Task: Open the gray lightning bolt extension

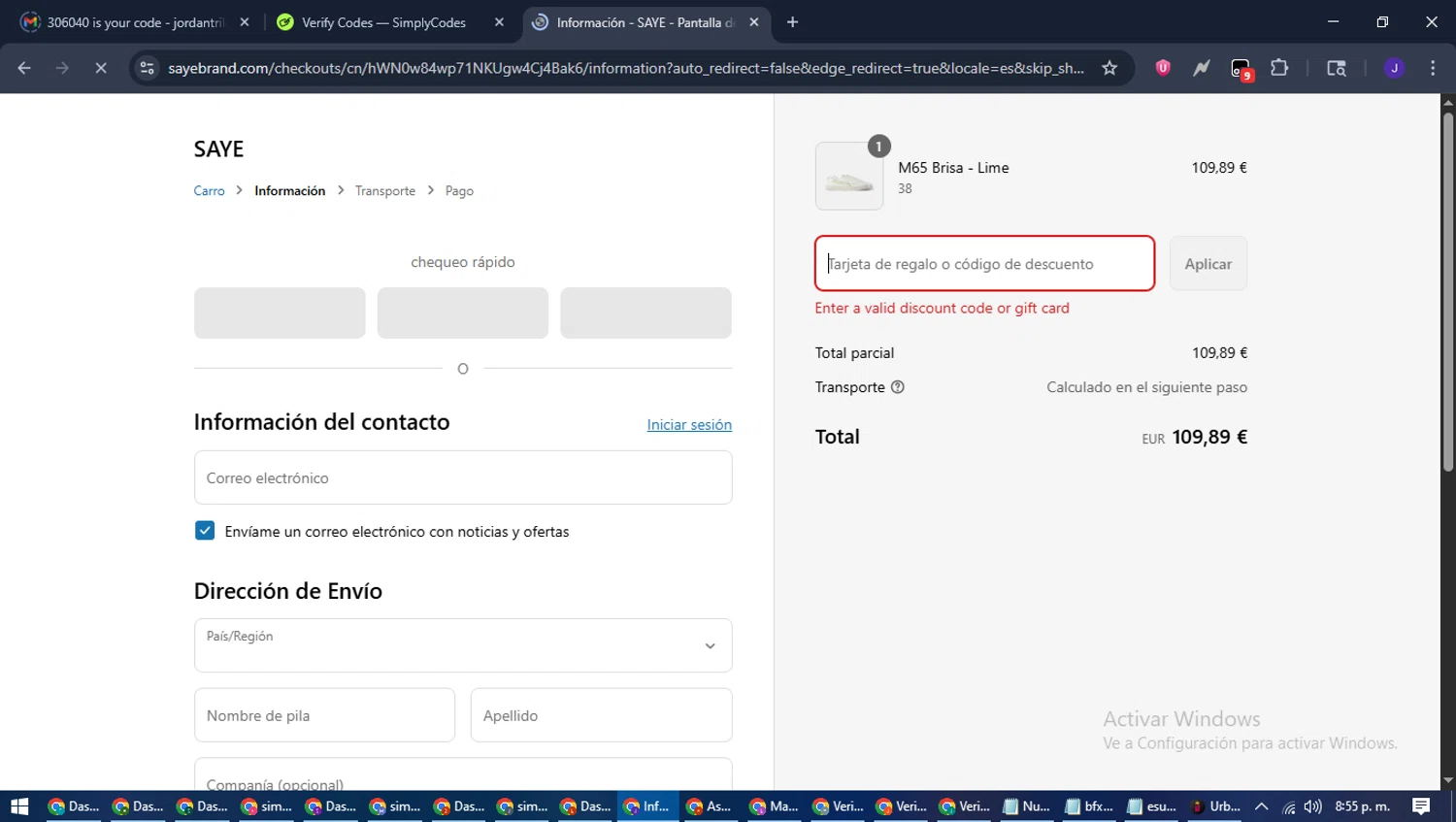Action: (x=1202, y=68)
